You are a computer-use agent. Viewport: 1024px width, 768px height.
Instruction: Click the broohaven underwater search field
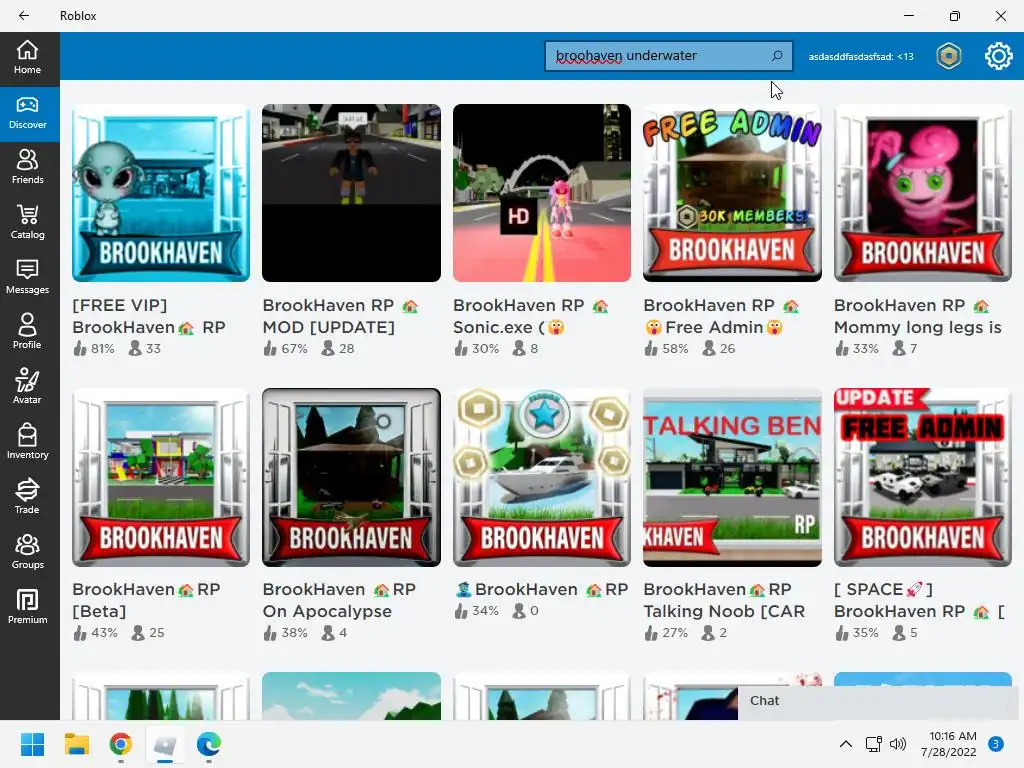pyautogui.click(x=669, y=56)
